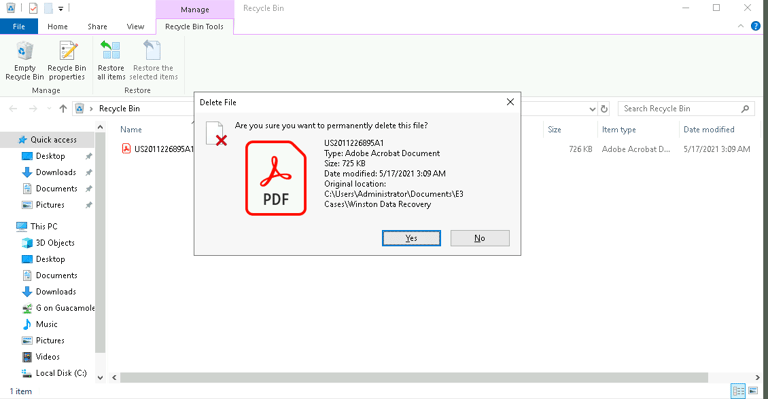Click the Recycle Bin title bar icon
Image resolution: width=768 pixels, height=399 pixels.
pyautogui.click(x=10, y=8)
